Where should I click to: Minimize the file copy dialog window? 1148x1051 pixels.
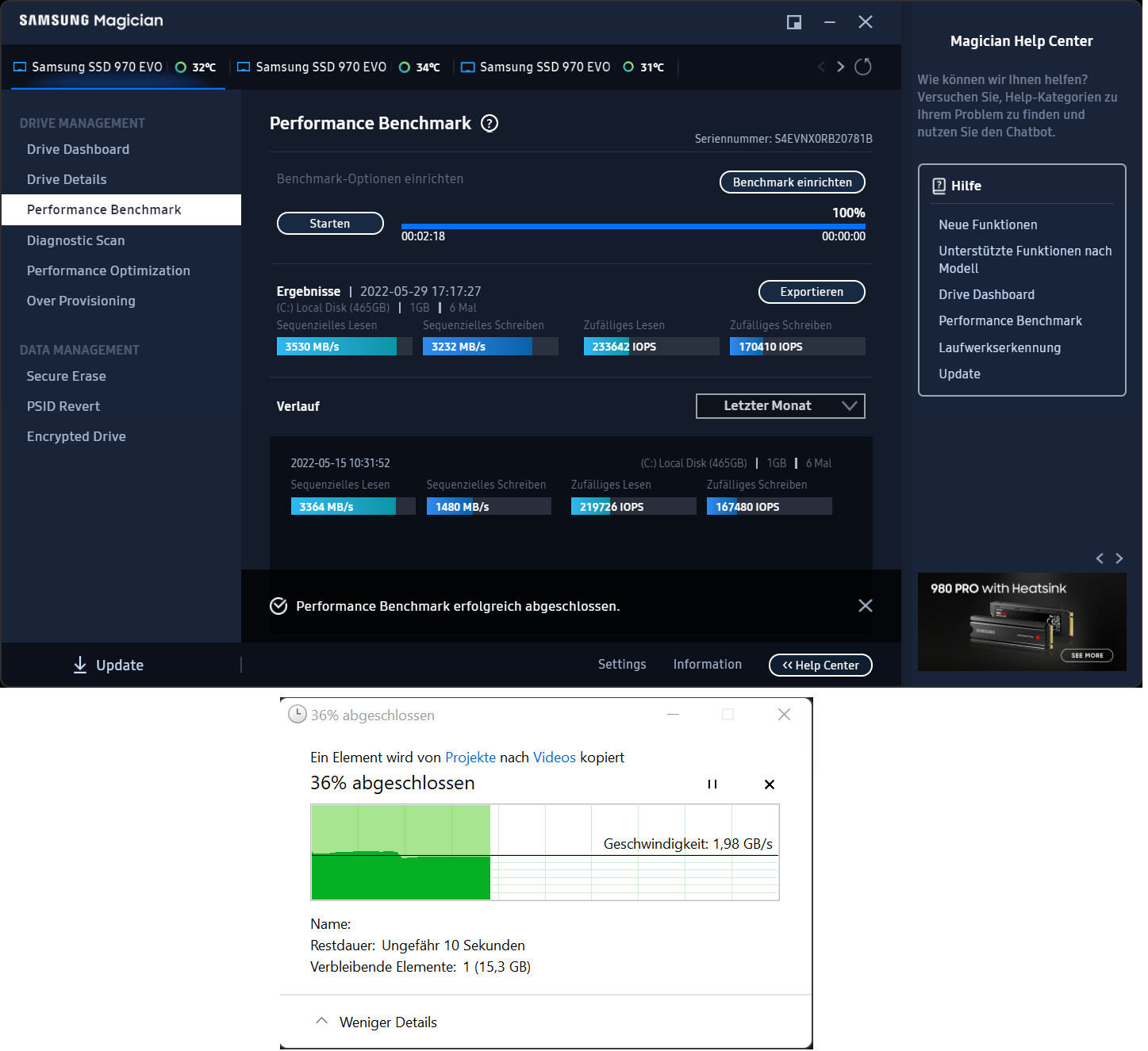[x=673, y=715]
